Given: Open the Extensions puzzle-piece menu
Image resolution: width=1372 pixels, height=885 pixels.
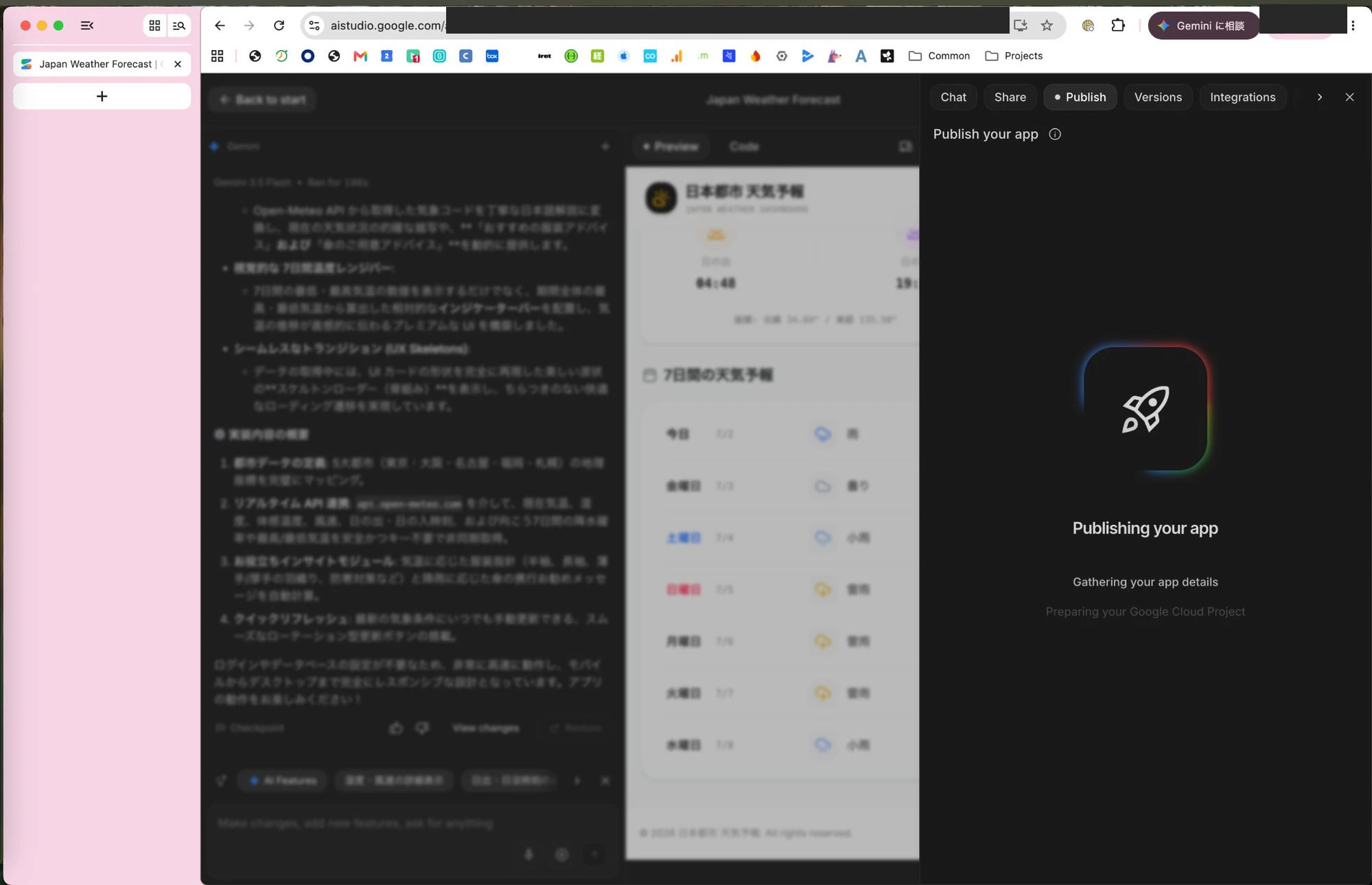Looking at the screenshot, I should [1118, 25].
